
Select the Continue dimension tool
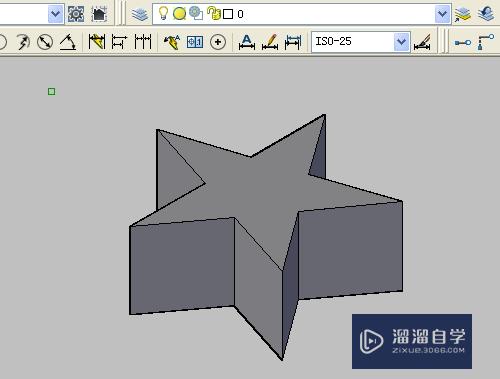tap(143, 42)
